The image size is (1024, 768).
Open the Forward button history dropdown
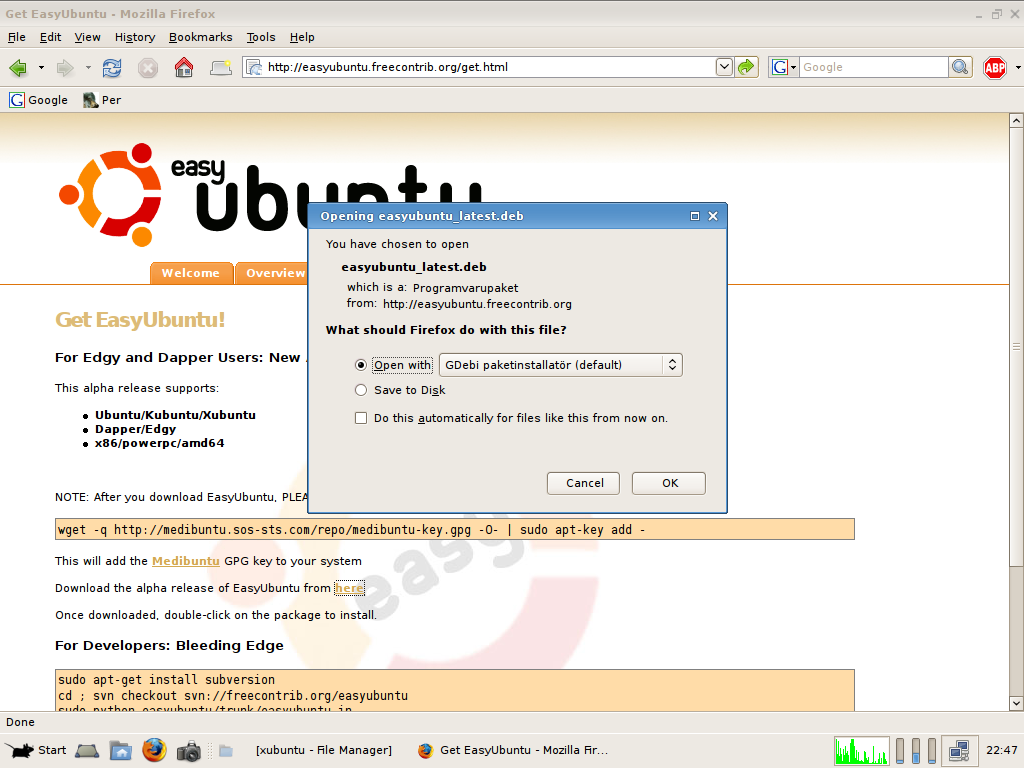tap(88, 67)
